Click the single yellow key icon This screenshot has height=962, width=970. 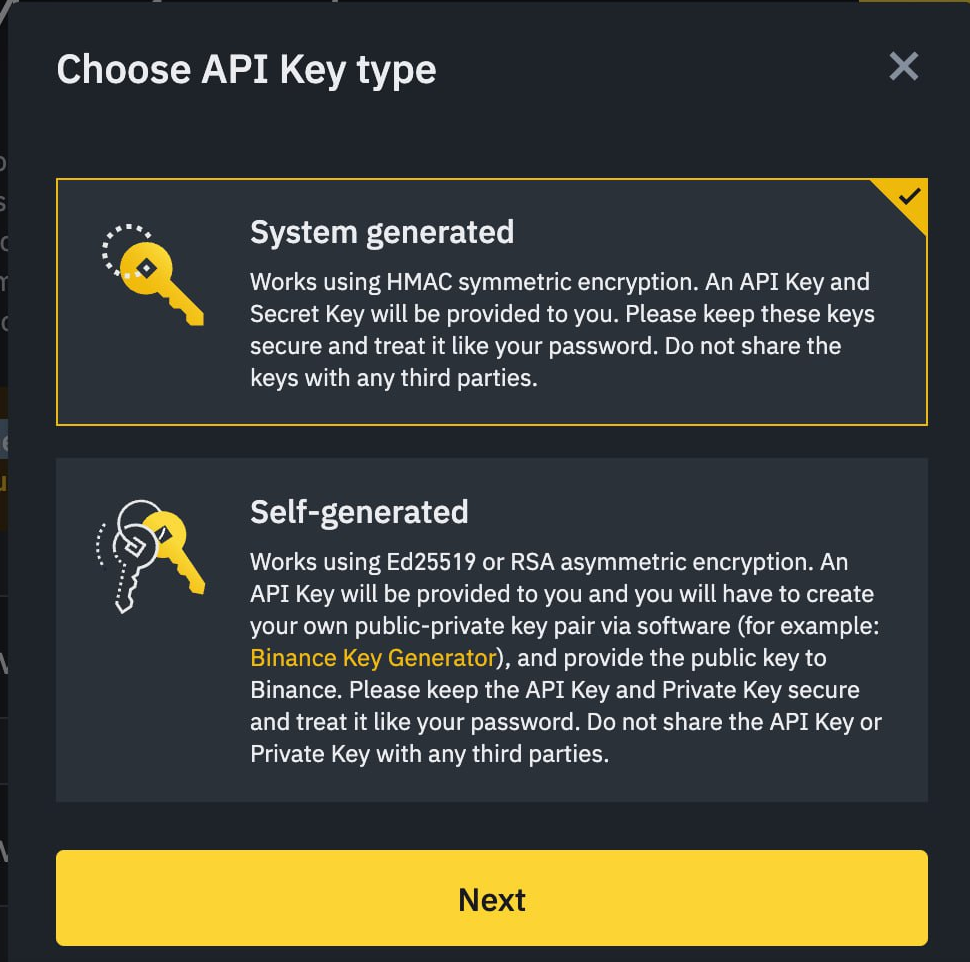click(153, 275)
